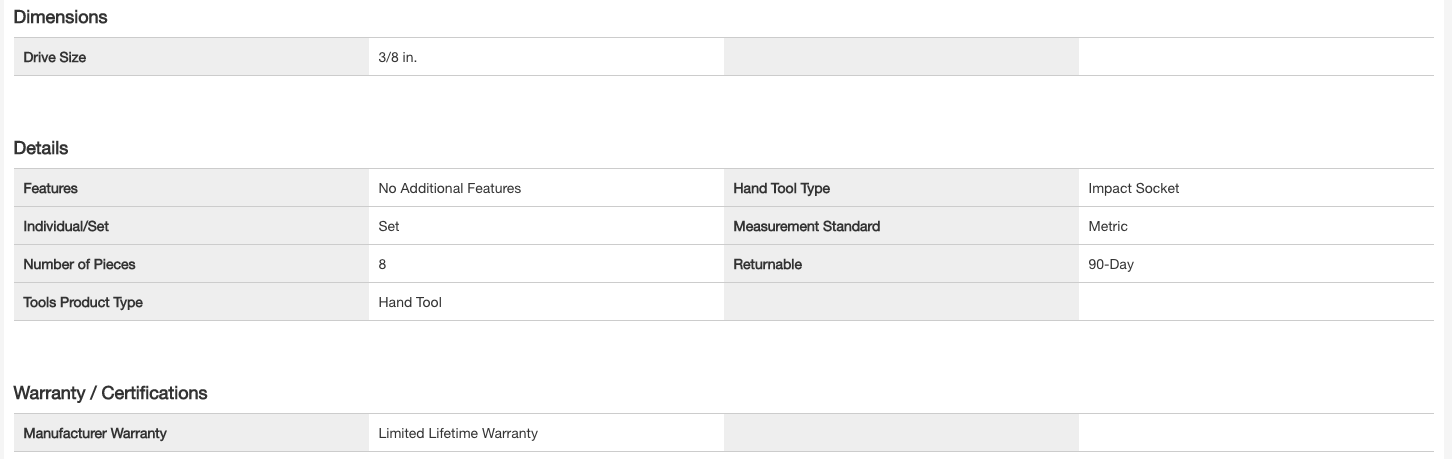
Task: Select the Tools Product Type label
Action: tap(83, 302)
